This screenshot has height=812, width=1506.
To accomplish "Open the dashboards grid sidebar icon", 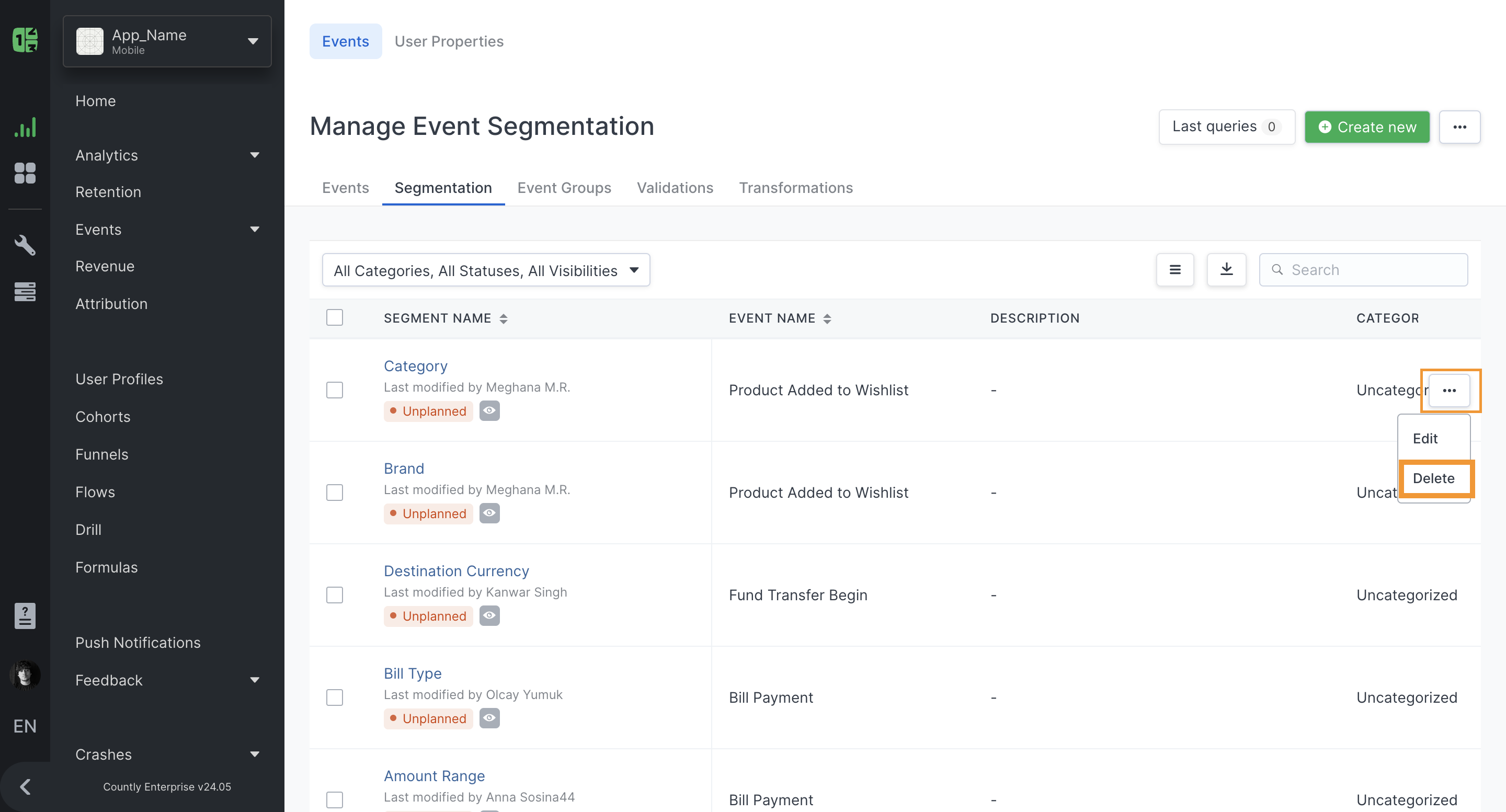I will pyautogui.click(x=25, y=173).
